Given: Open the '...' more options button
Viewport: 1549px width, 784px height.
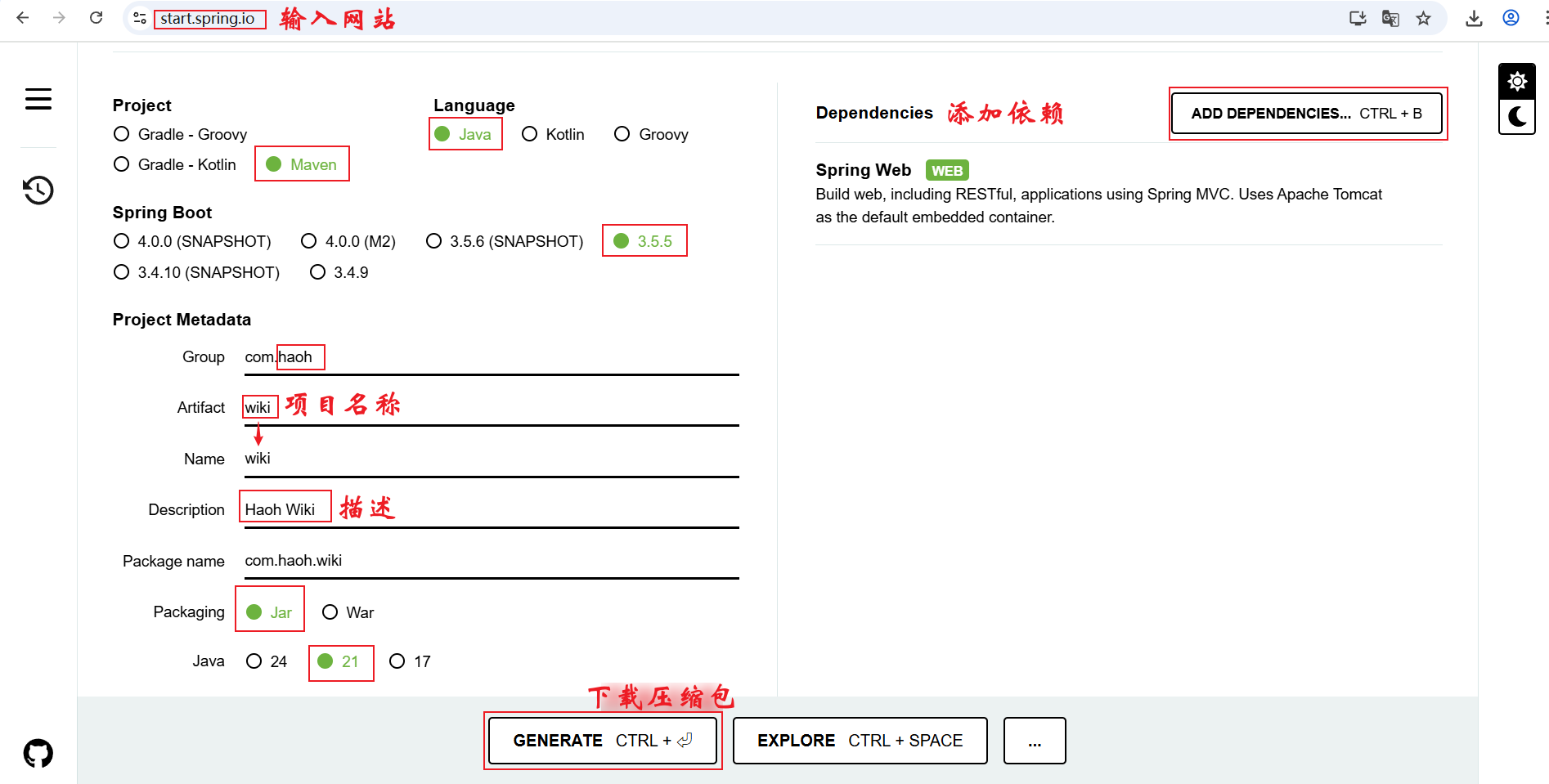Looking at the screenshot, I should click(1034, 740).
